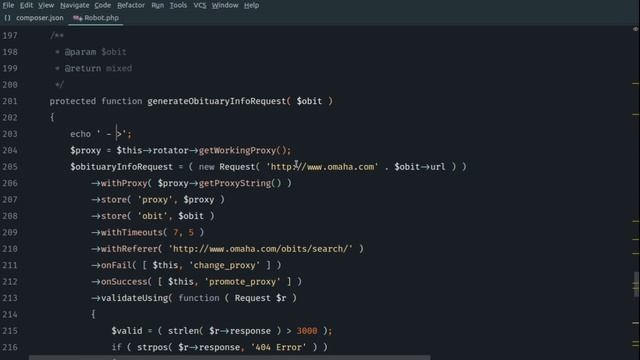Click the protected keyword on line 201
The image size is (640, 360).
pos(73,101)
